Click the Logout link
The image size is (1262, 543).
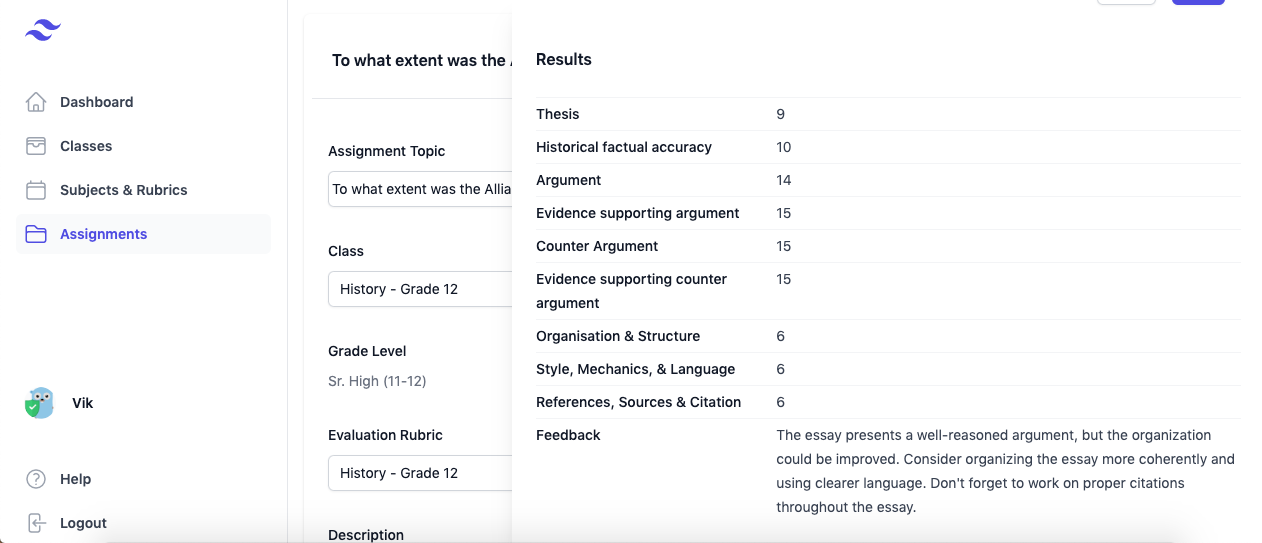coord(83,523)
